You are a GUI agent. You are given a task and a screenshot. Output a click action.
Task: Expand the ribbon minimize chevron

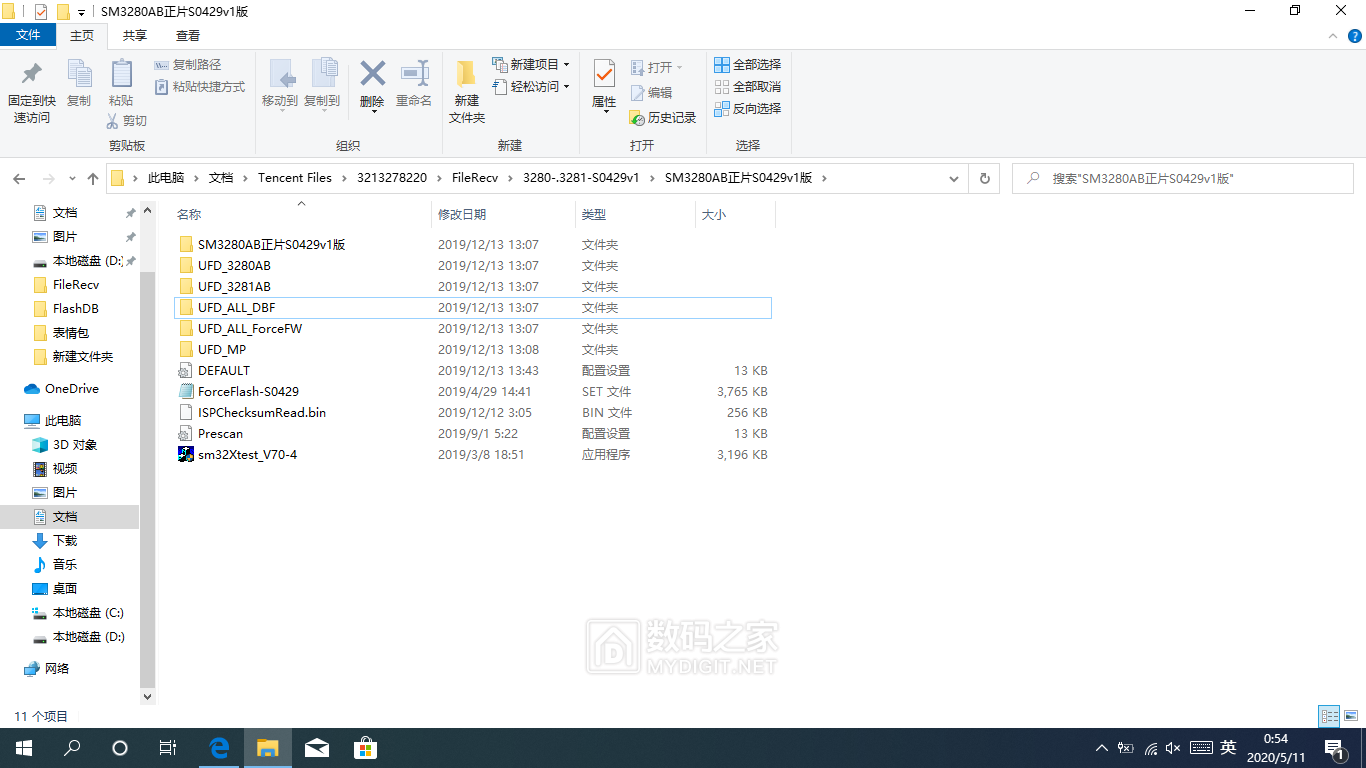pos(1331,36)
